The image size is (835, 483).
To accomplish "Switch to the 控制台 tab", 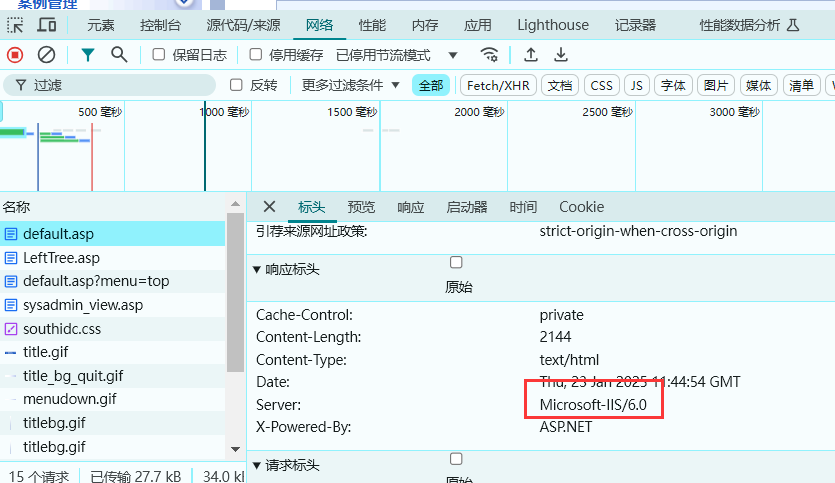I will [160, 25].
